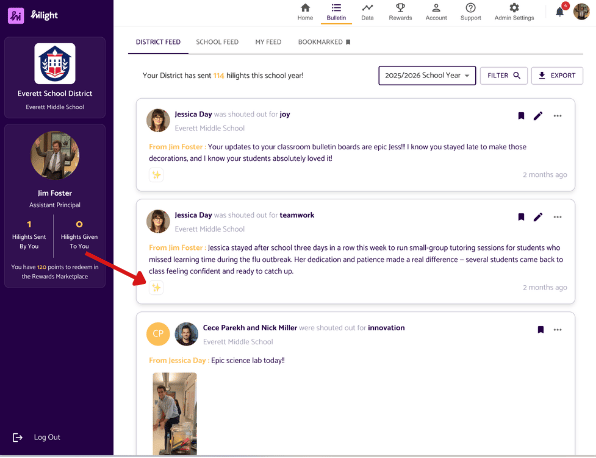The height and width of the screenshot is (458, 596).
Task: Click the Everett School District crest logo
Action: pyautogui.click(x=55, y=63)
